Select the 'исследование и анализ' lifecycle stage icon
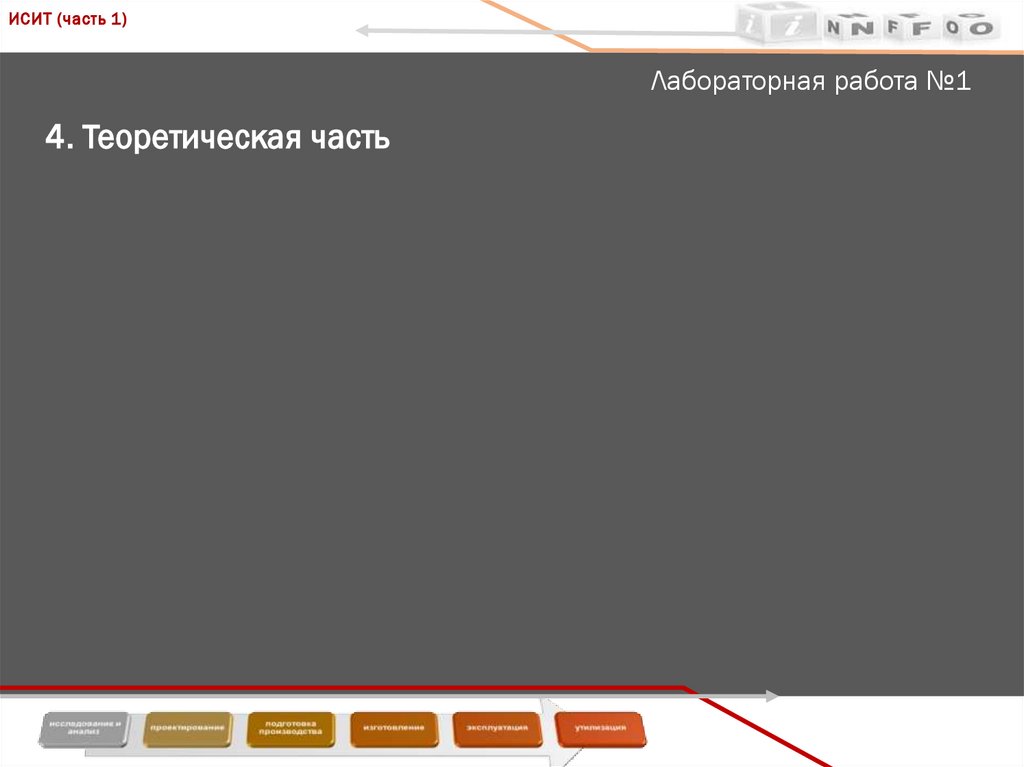The width and height of the screenshot is (1024, 767). pyautogui.click(x=85, y=727)
